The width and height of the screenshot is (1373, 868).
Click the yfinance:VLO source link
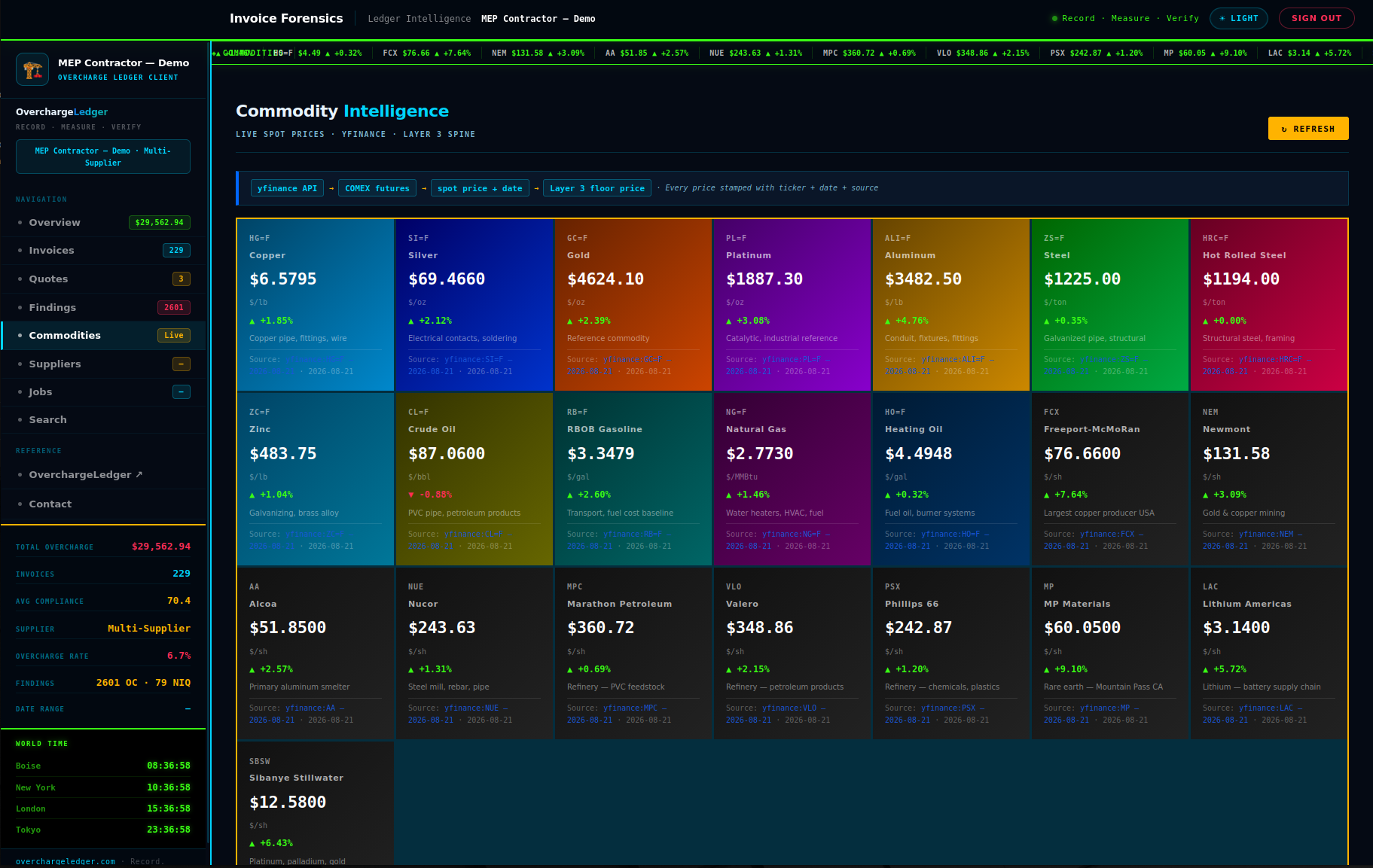pyautogui.click(x=789, y=708)
